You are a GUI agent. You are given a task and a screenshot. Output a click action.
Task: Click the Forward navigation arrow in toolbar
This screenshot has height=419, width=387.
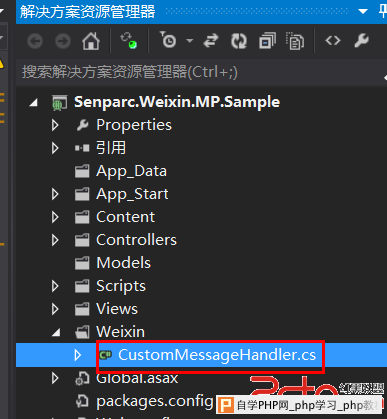tap(63, 41)
